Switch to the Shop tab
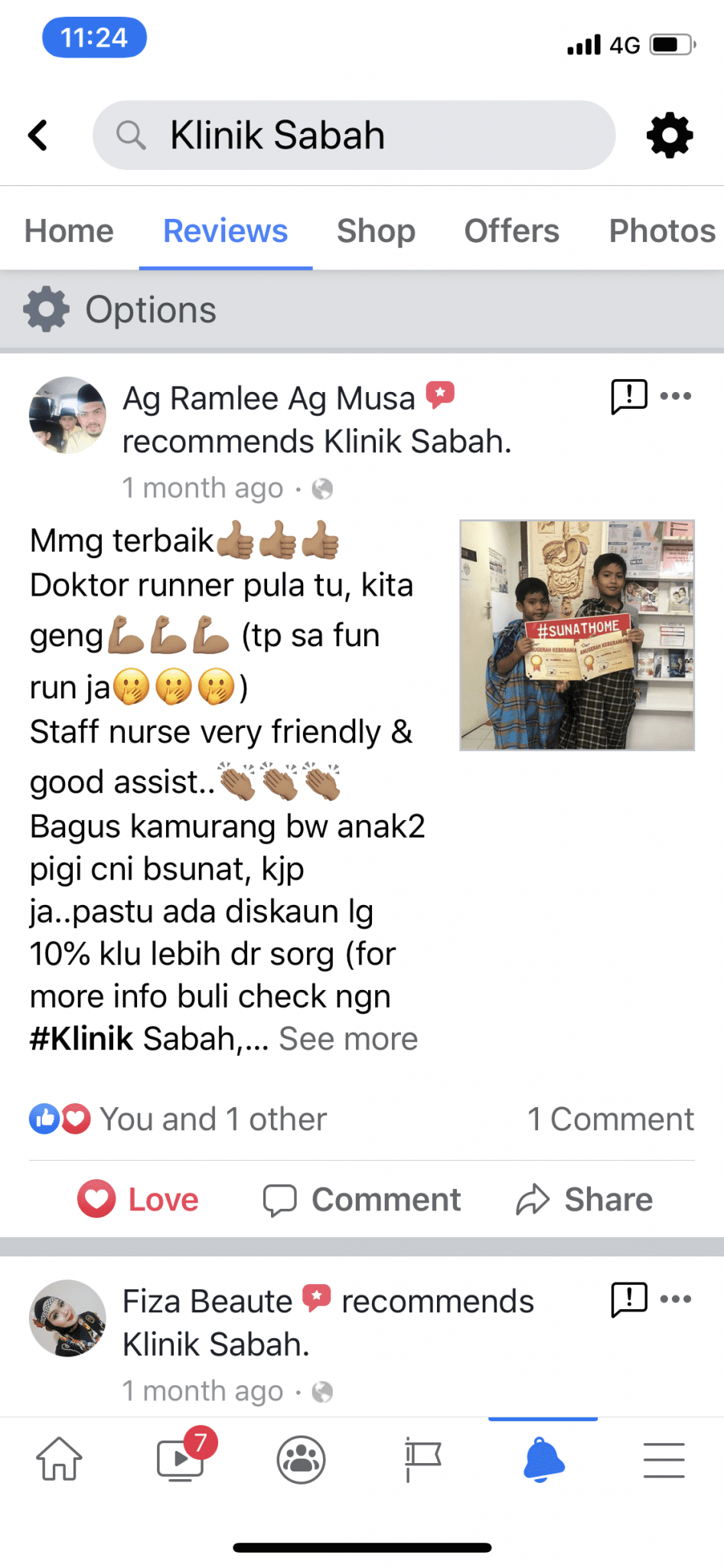The image size is (724, 1568). tap(376, 231)
